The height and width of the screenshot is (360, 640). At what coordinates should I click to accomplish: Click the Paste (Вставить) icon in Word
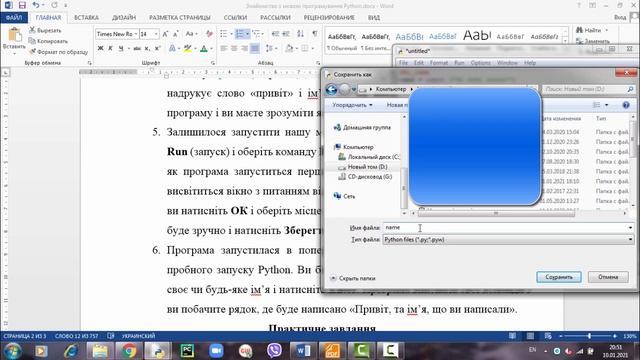click(14, 36)
